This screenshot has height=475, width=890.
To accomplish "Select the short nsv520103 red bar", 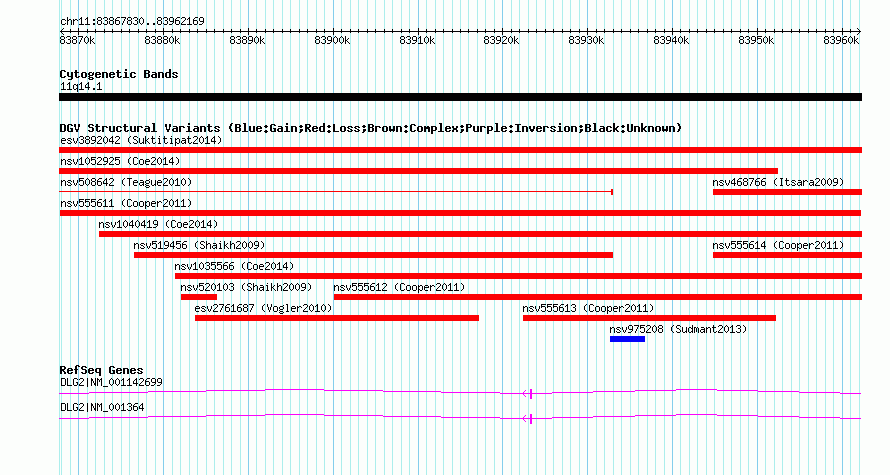I will pyautogui.click(x=199, y=297).
